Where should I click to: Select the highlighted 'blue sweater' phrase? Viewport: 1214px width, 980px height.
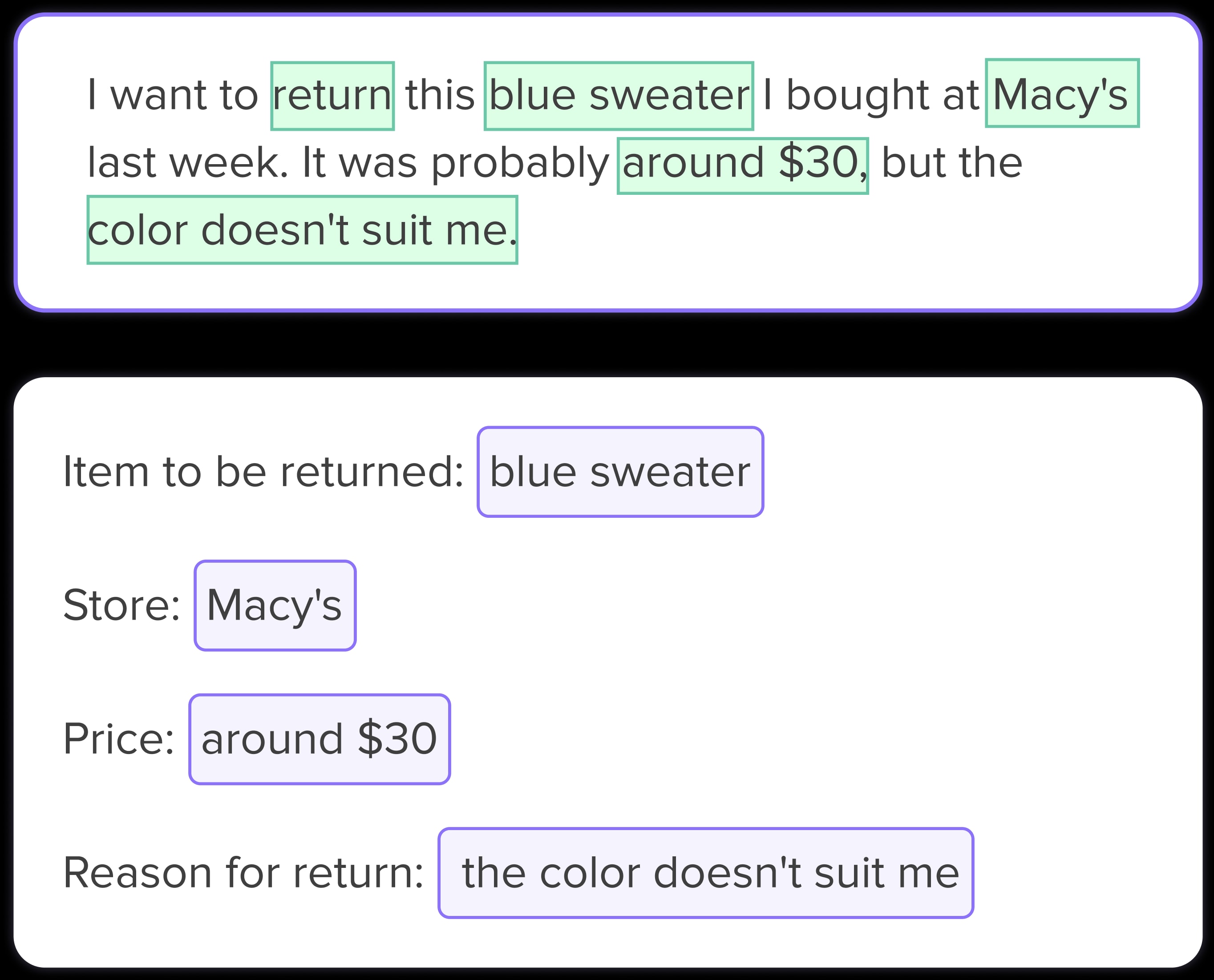(619, 96)
